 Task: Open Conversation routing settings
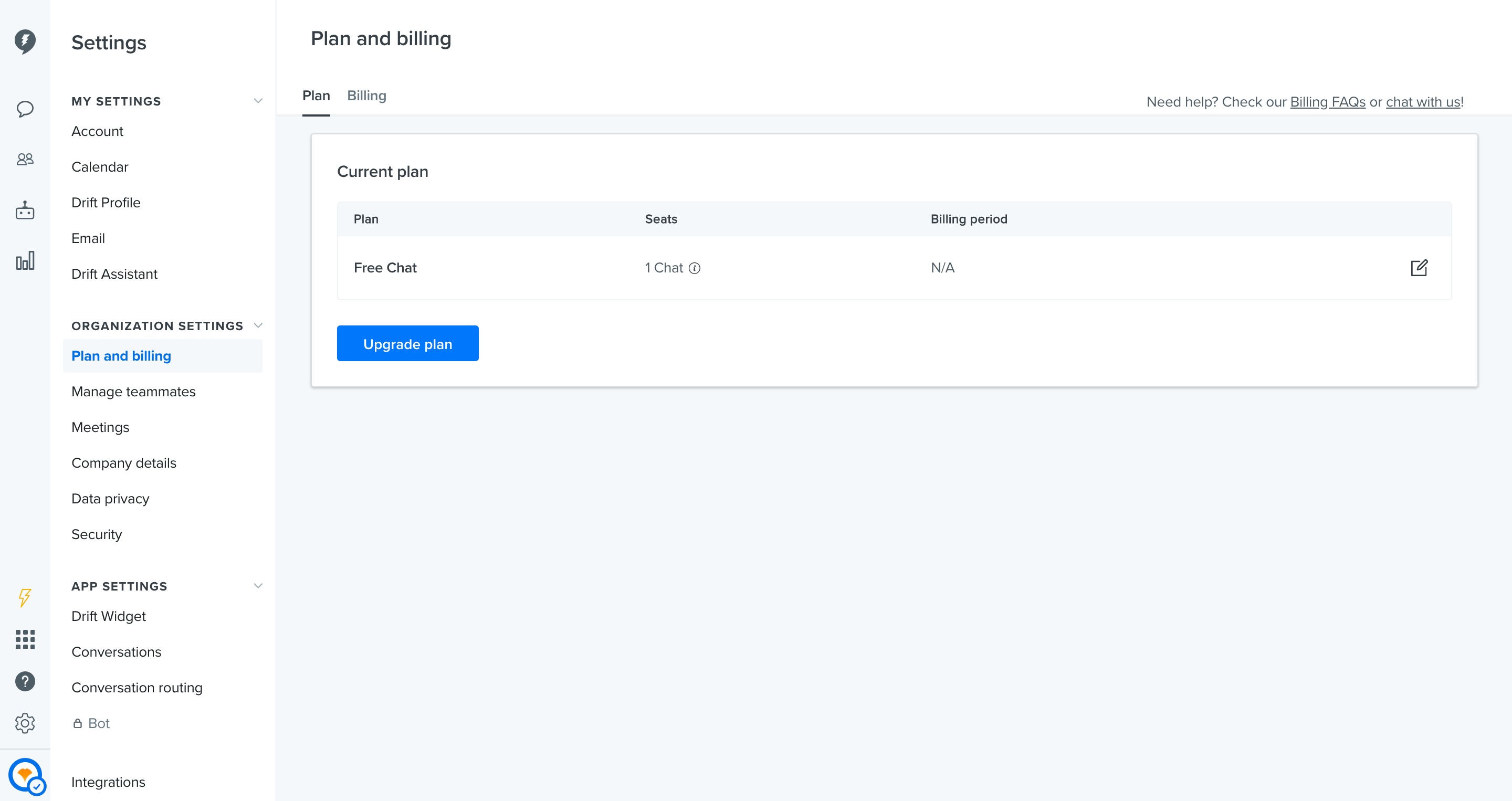[136, 688]
